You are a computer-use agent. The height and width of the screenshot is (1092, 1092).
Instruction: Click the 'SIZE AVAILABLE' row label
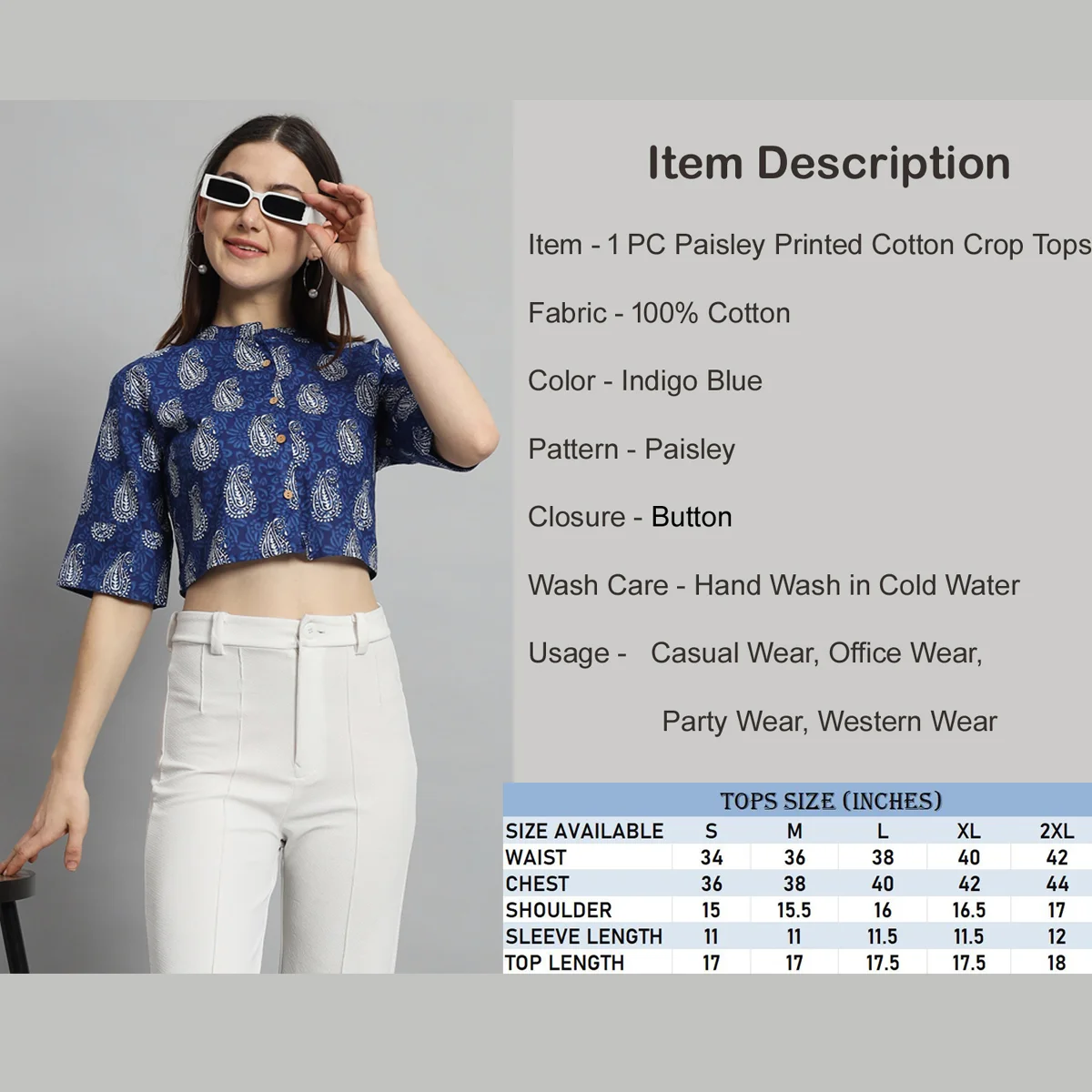(585, 831)
